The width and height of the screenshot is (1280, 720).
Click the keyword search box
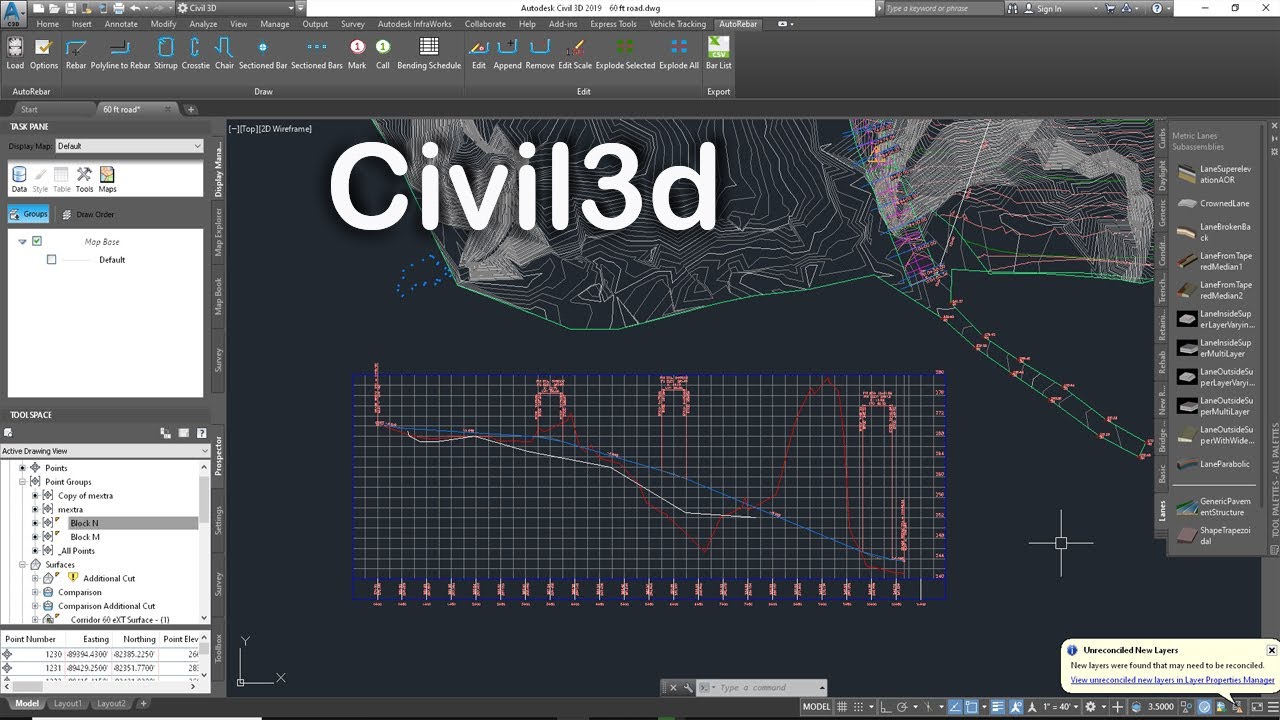pyautogui.click(x=944, y=8)
